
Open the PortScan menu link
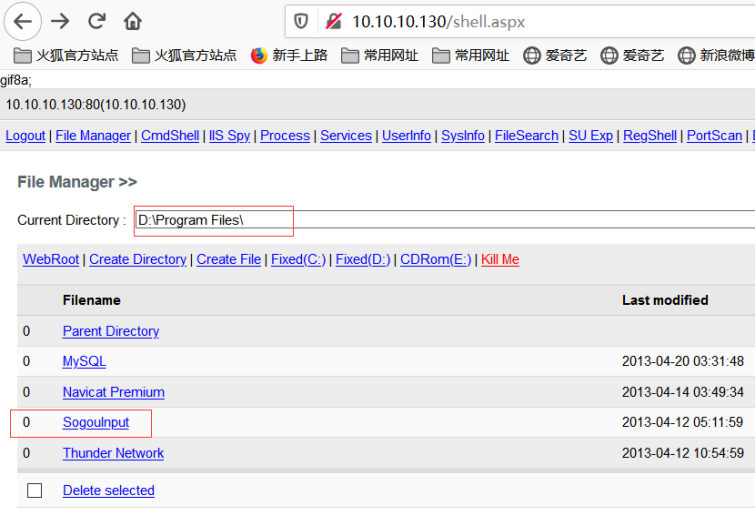point(714,136)
